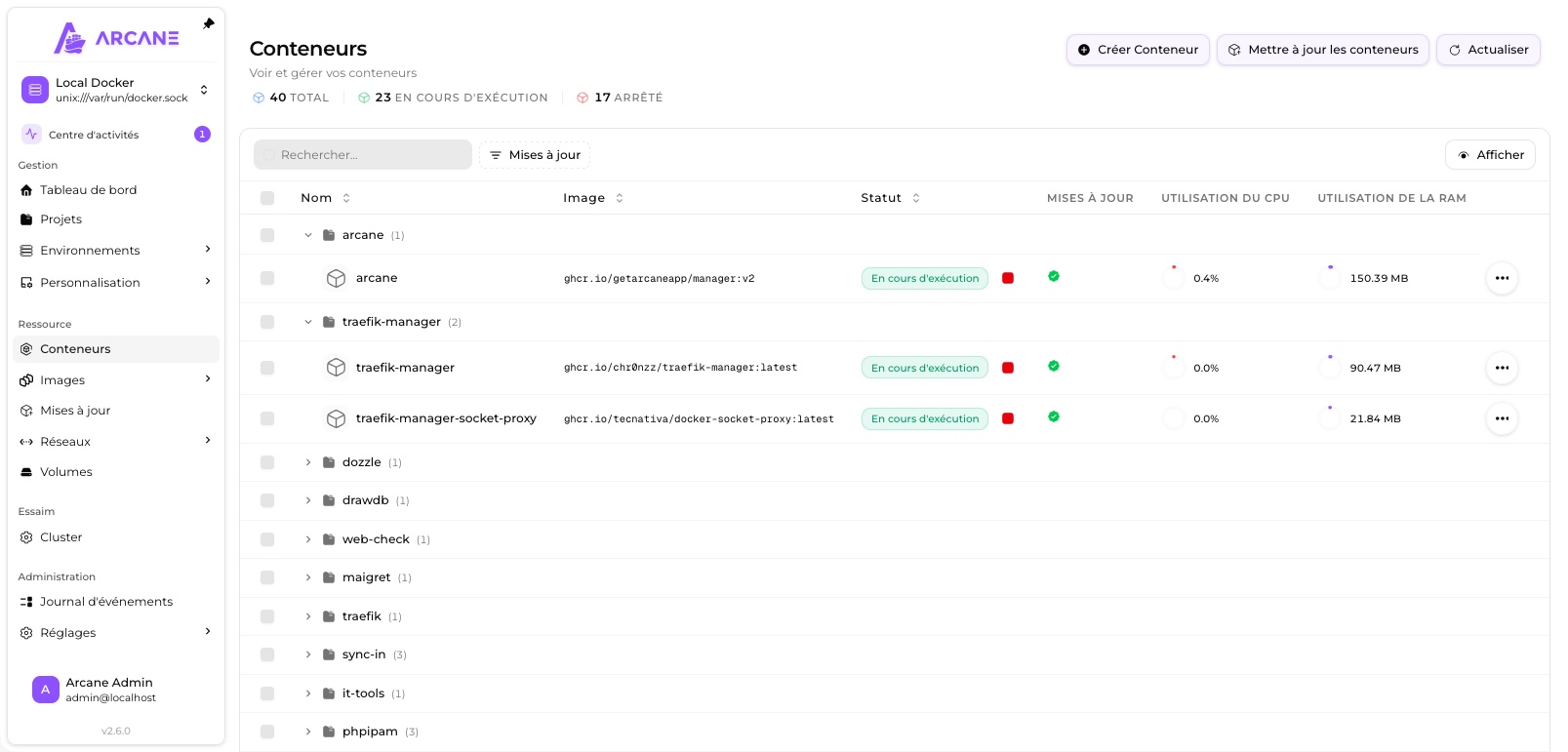
Task: Expand the traefik group
Action: click(x=308, y=616)
